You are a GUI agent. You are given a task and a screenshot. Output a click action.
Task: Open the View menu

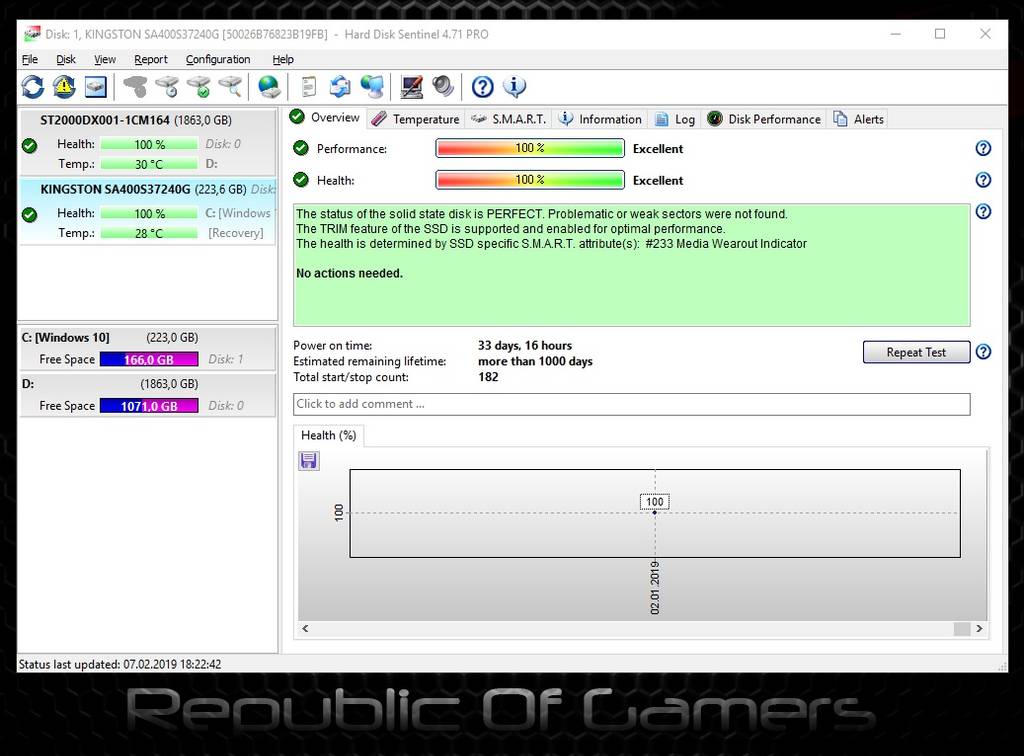104,59
